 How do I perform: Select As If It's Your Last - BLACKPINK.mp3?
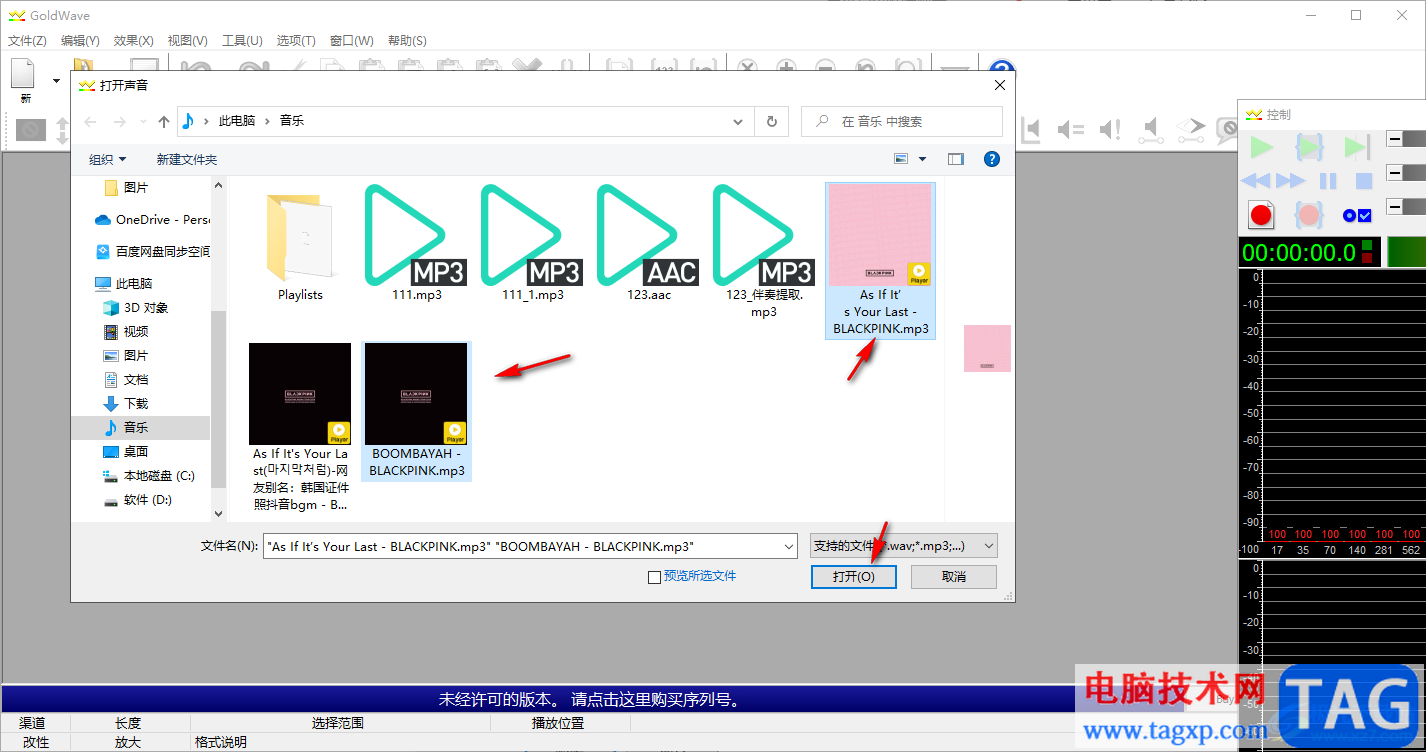[881, 260]
